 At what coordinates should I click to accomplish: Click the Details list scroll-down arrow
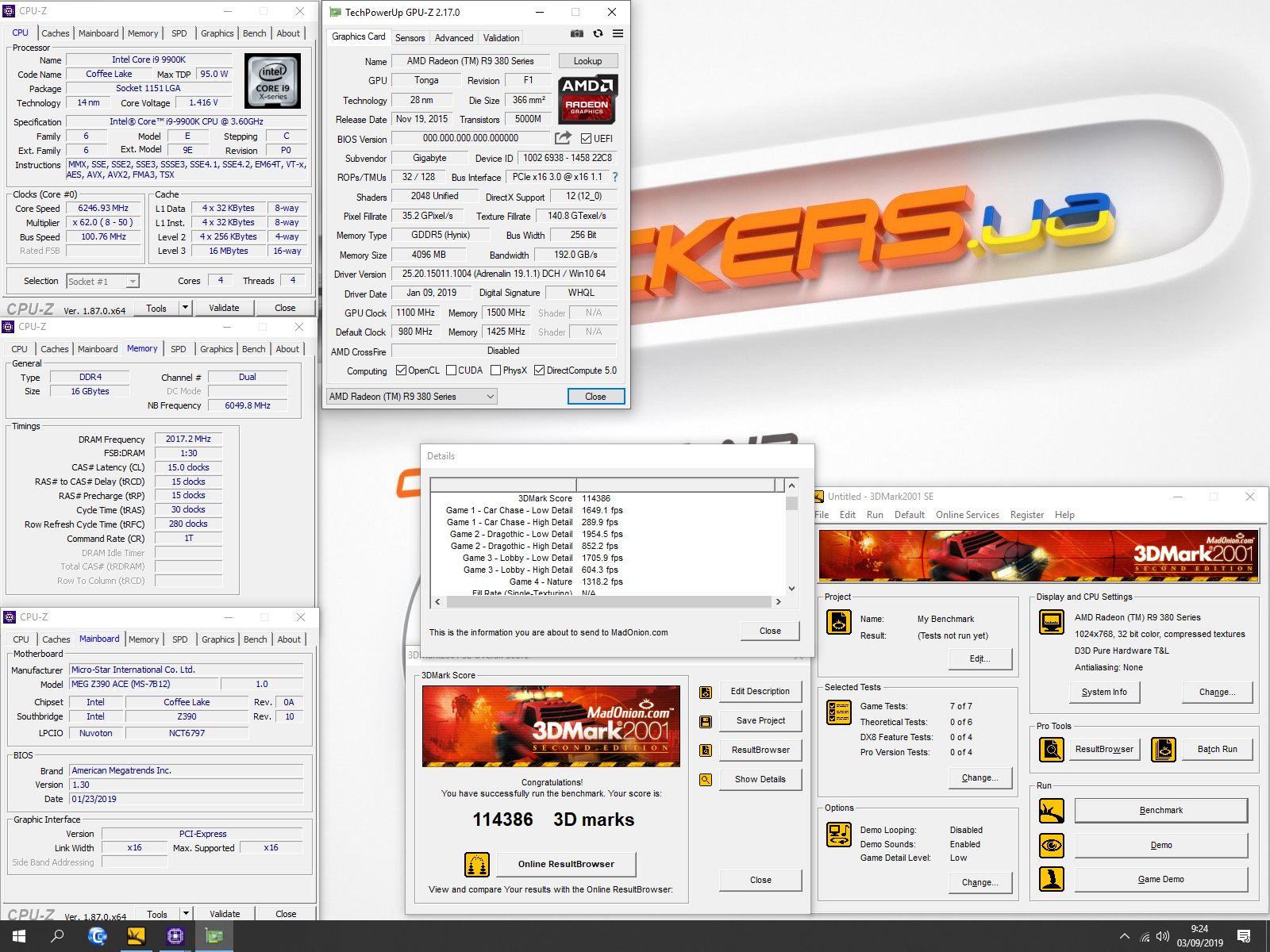(791, 589)
